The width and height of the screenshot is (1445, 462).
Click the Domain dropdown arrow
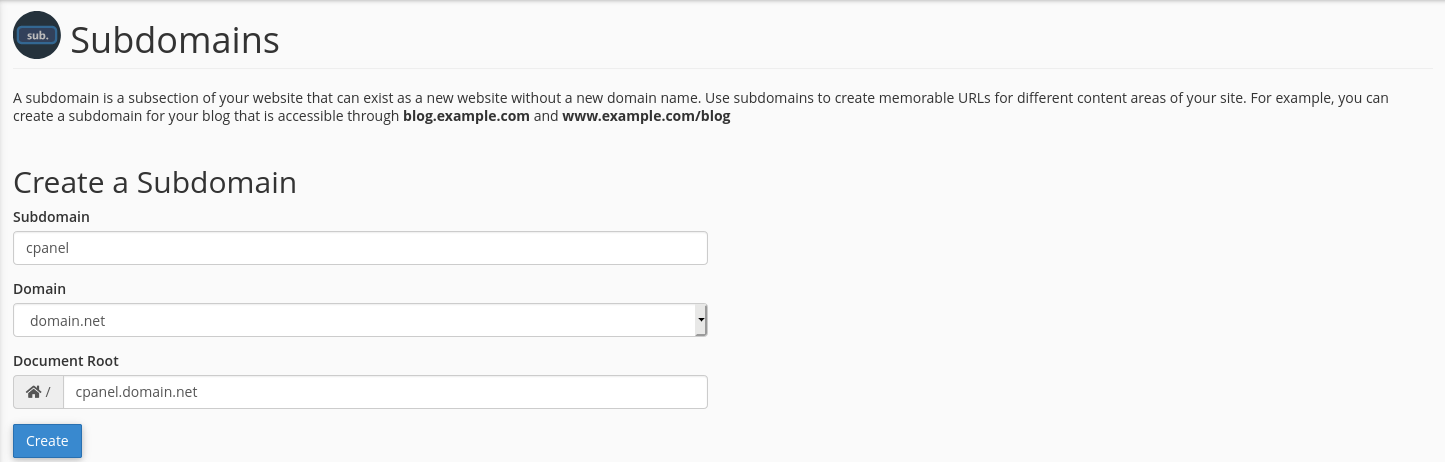click(701, 320)
